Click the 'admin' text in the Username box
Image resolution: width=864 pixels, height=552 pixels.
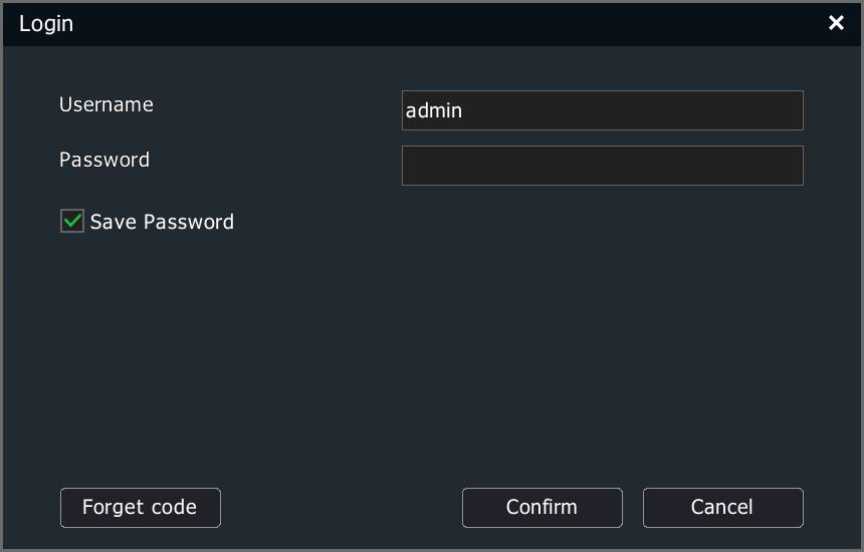pos(434,111)
